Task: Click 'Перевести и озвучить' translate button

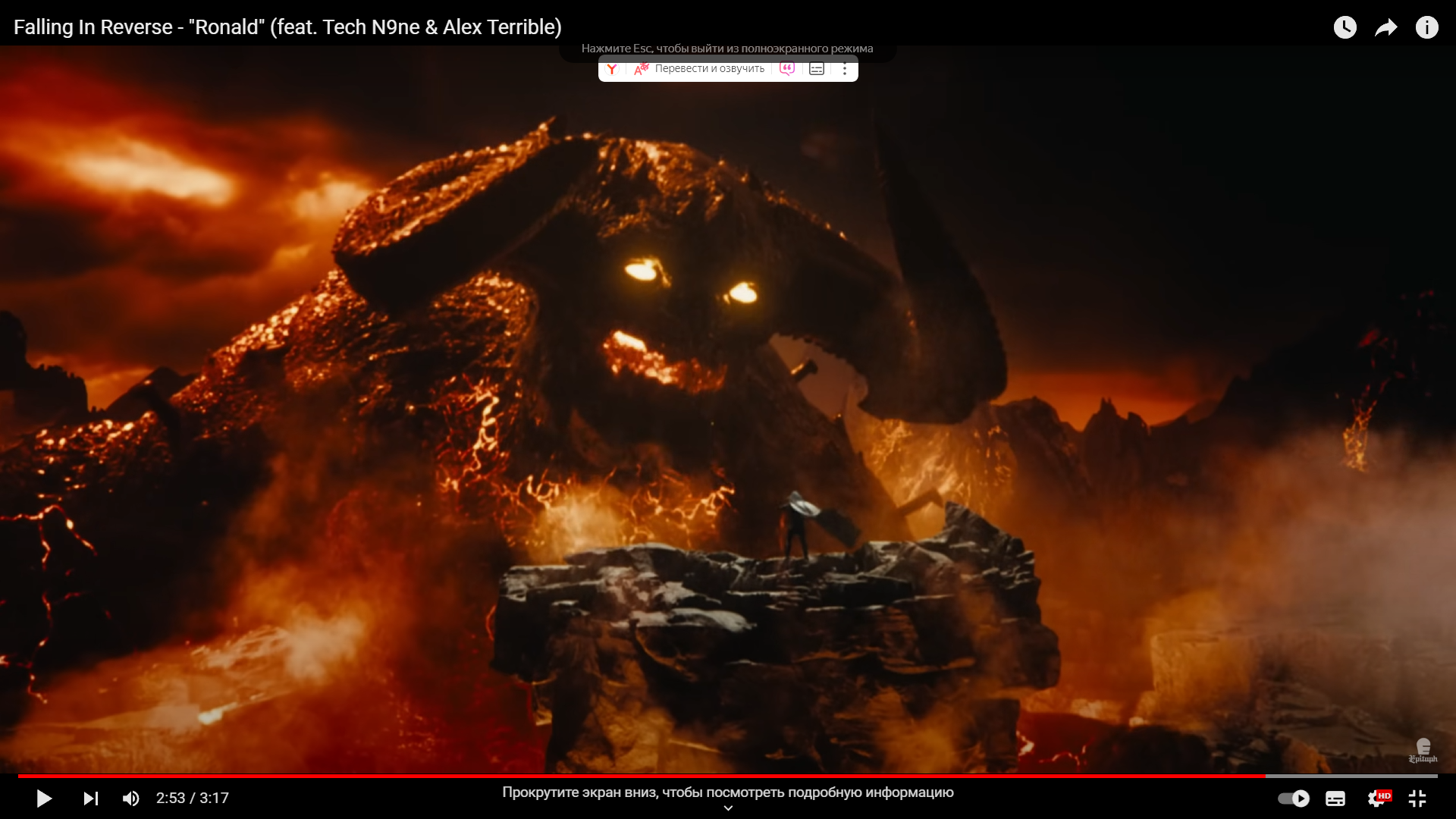Action: [x=709, y=69]
